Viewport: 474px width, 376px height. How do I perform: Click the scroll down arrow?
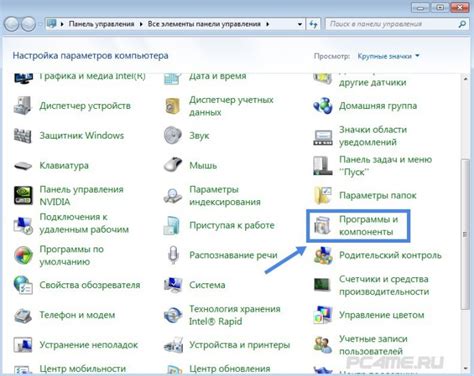point(465,369)
